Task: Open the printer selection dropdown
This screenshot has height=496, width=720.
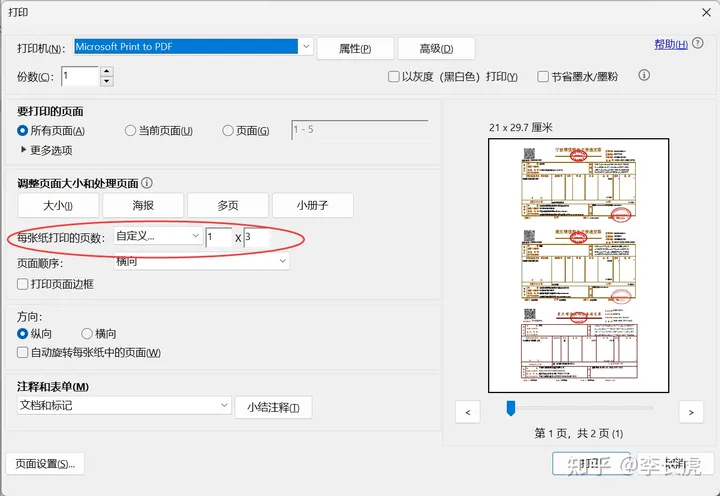Action: [x=307, y=47]
